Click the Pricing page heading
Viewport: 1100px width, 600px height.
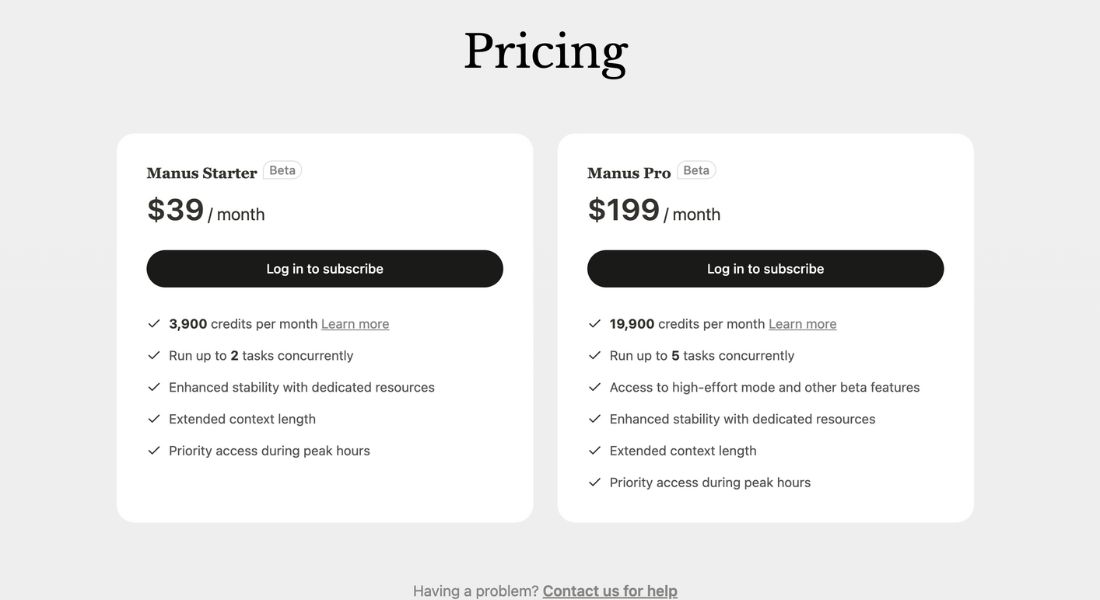point(546,52)
